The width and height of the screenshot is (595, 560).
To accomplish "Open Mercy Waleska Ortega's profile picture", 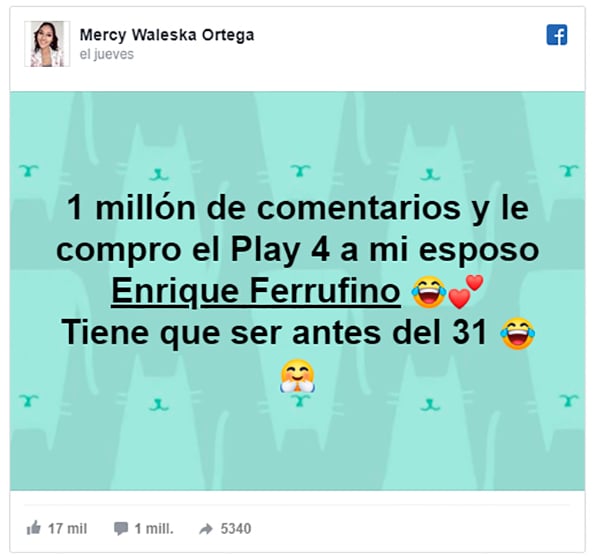I will [47, 44].
